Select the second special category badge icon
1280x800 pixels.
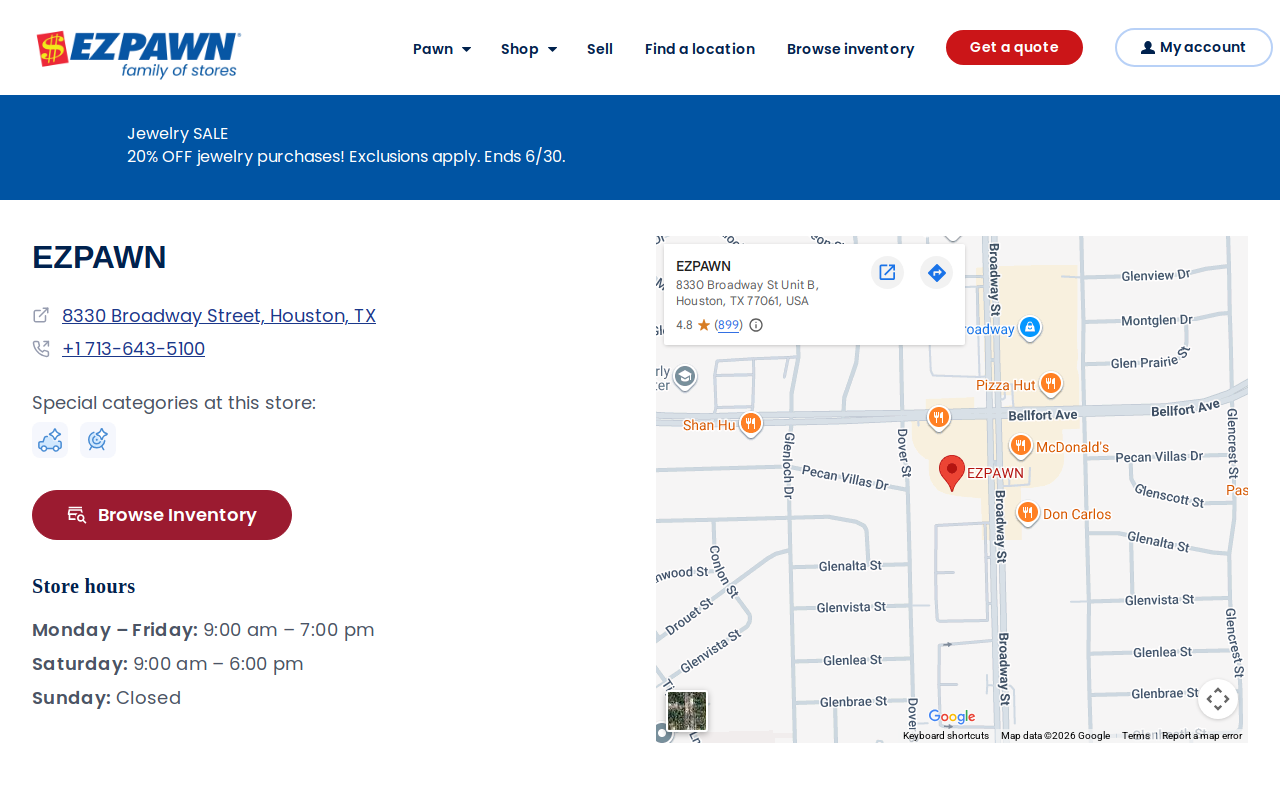pos(98,440)
